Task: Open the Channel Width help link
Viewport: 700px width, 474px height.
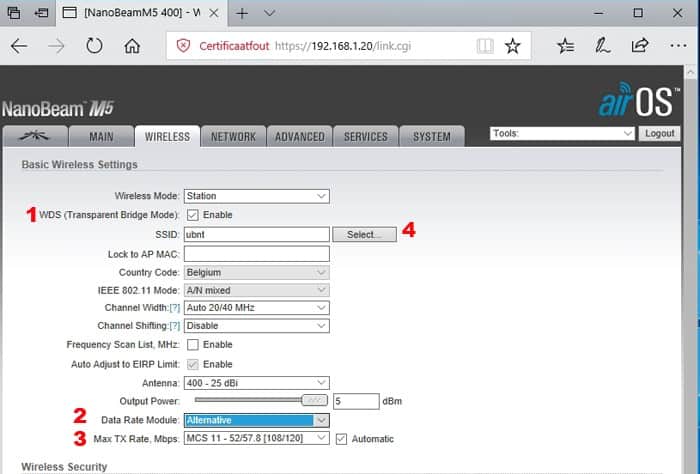Action: click(175, 308)
